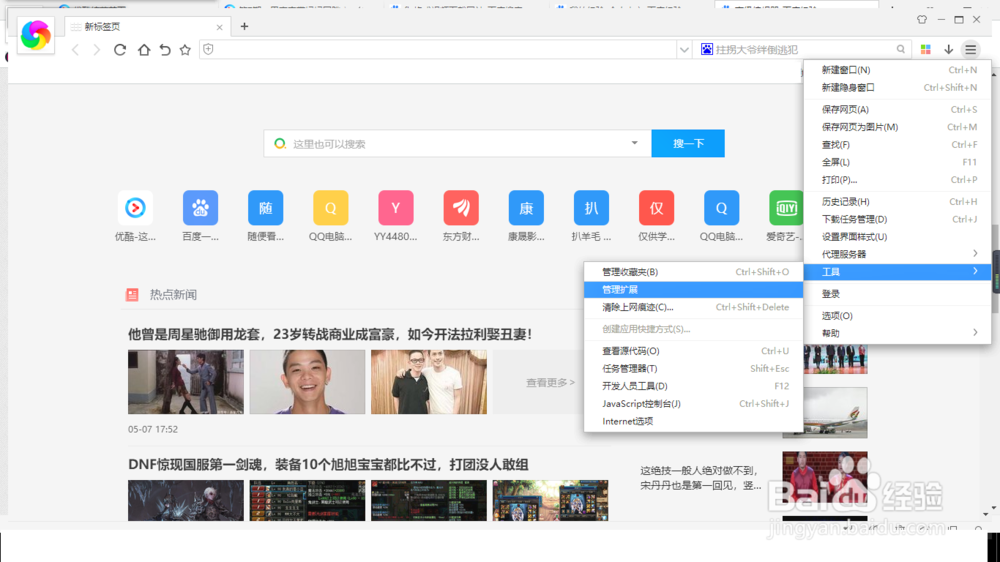Open a new tab with plus icon

pyautogui.click(x=244, y=26)
